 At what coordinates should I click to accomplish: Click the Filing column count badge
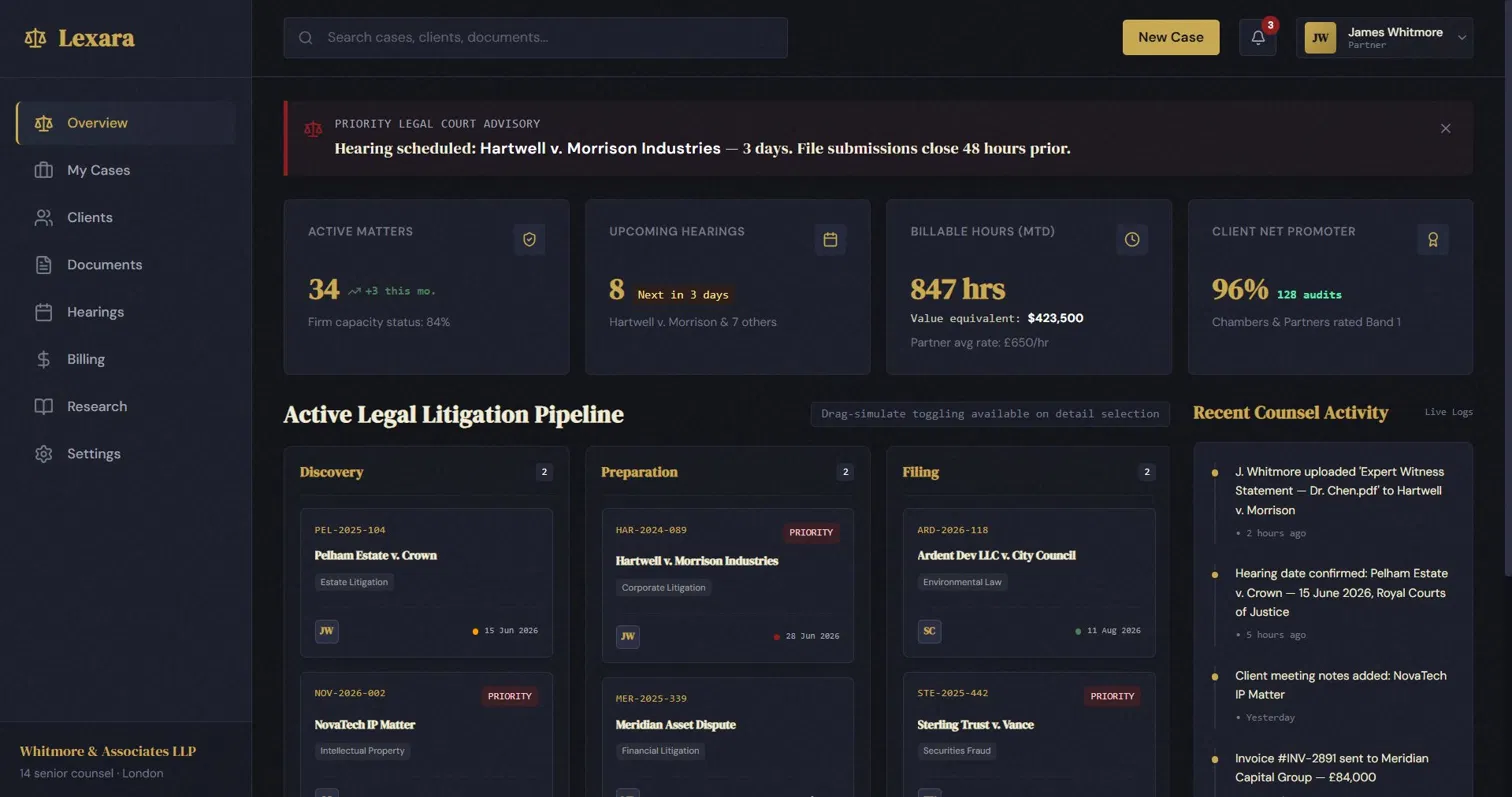[x=1147, y=472]
